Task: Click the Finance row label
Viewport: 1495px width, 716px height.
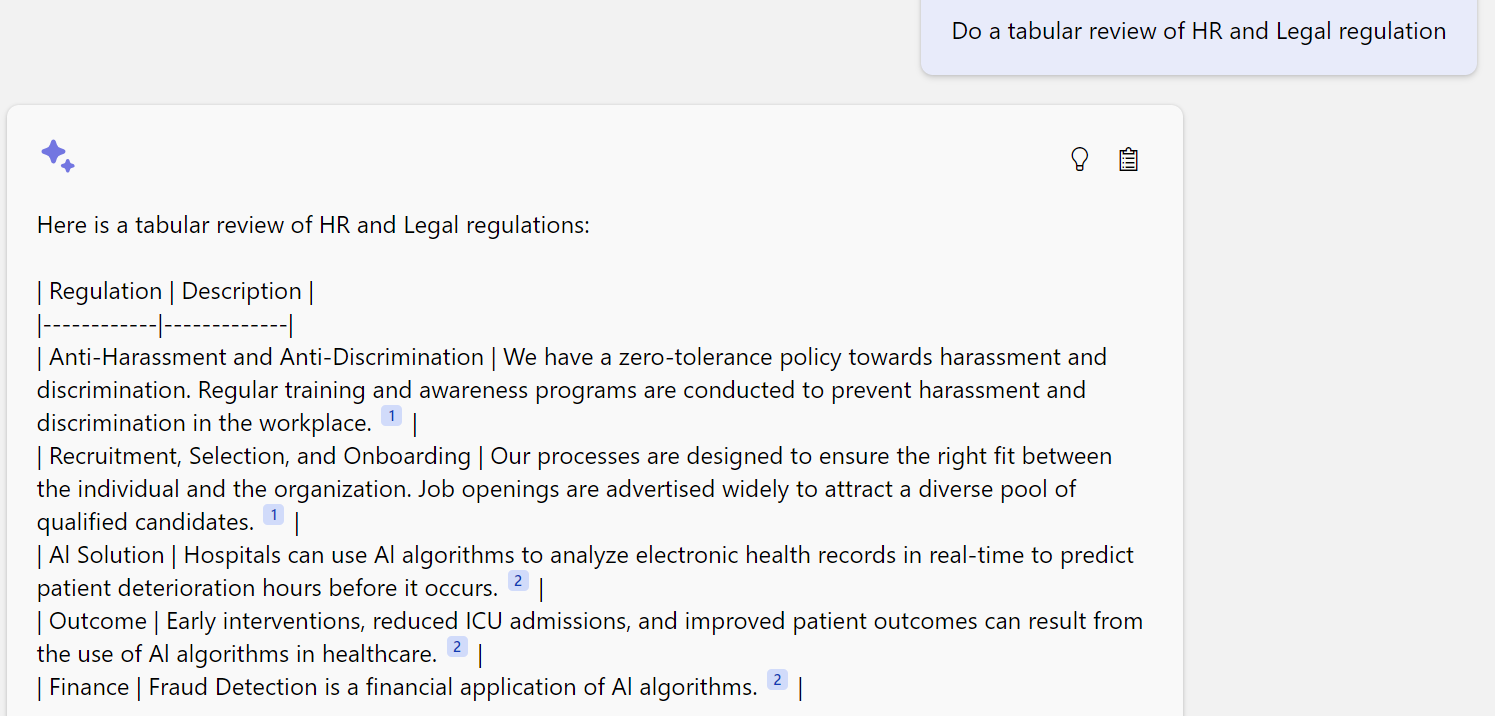Action: (89, 686)
